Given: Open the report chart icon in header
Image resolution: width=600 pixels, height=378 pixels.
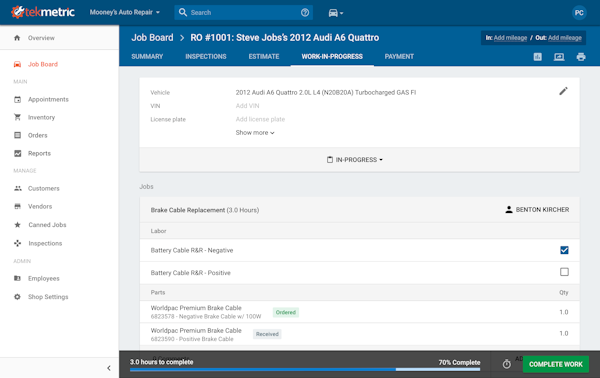Looking at the screenshot, I should click(538, 57).
